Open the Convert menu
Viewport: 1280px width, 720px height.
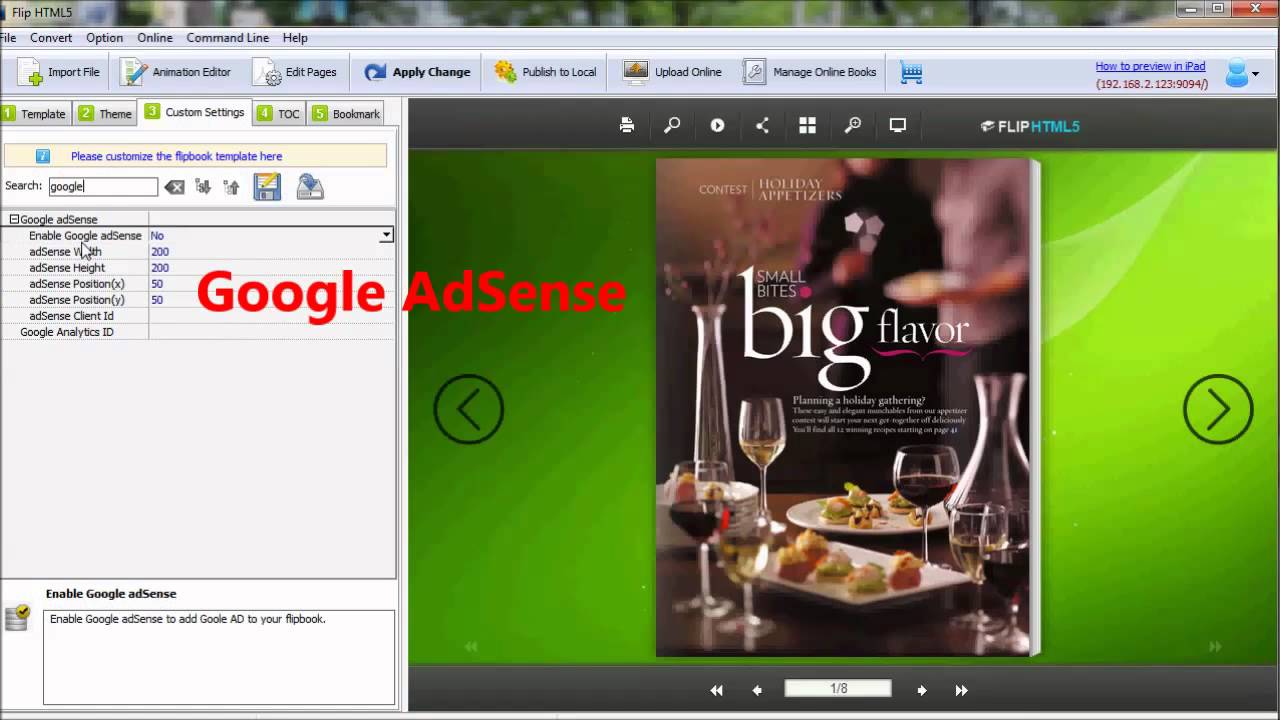[x=51, y=38]
